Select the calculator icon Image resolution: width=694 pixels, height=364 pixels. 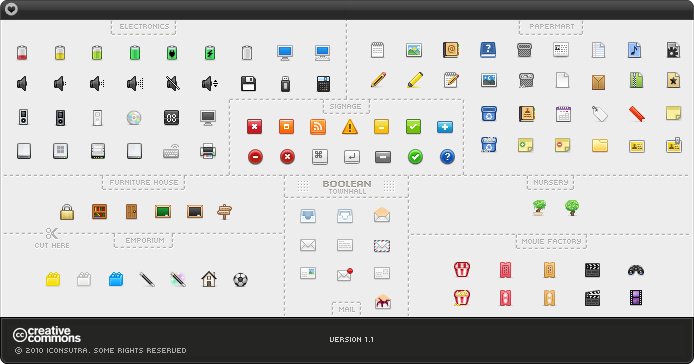click(324, 83)
